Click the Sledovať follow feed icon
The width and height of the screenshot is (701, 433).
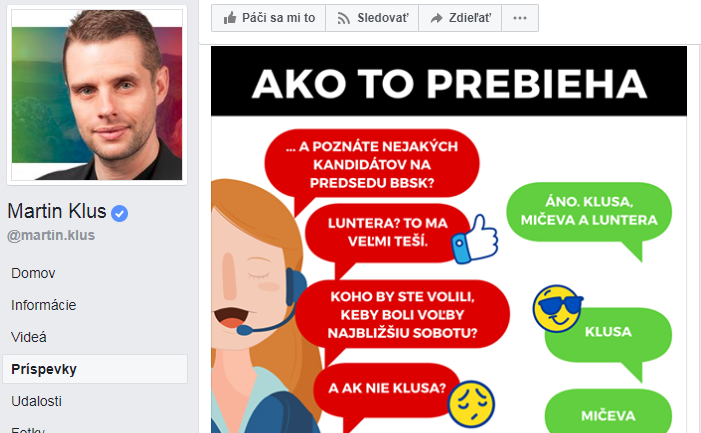(x=343, y=18)
